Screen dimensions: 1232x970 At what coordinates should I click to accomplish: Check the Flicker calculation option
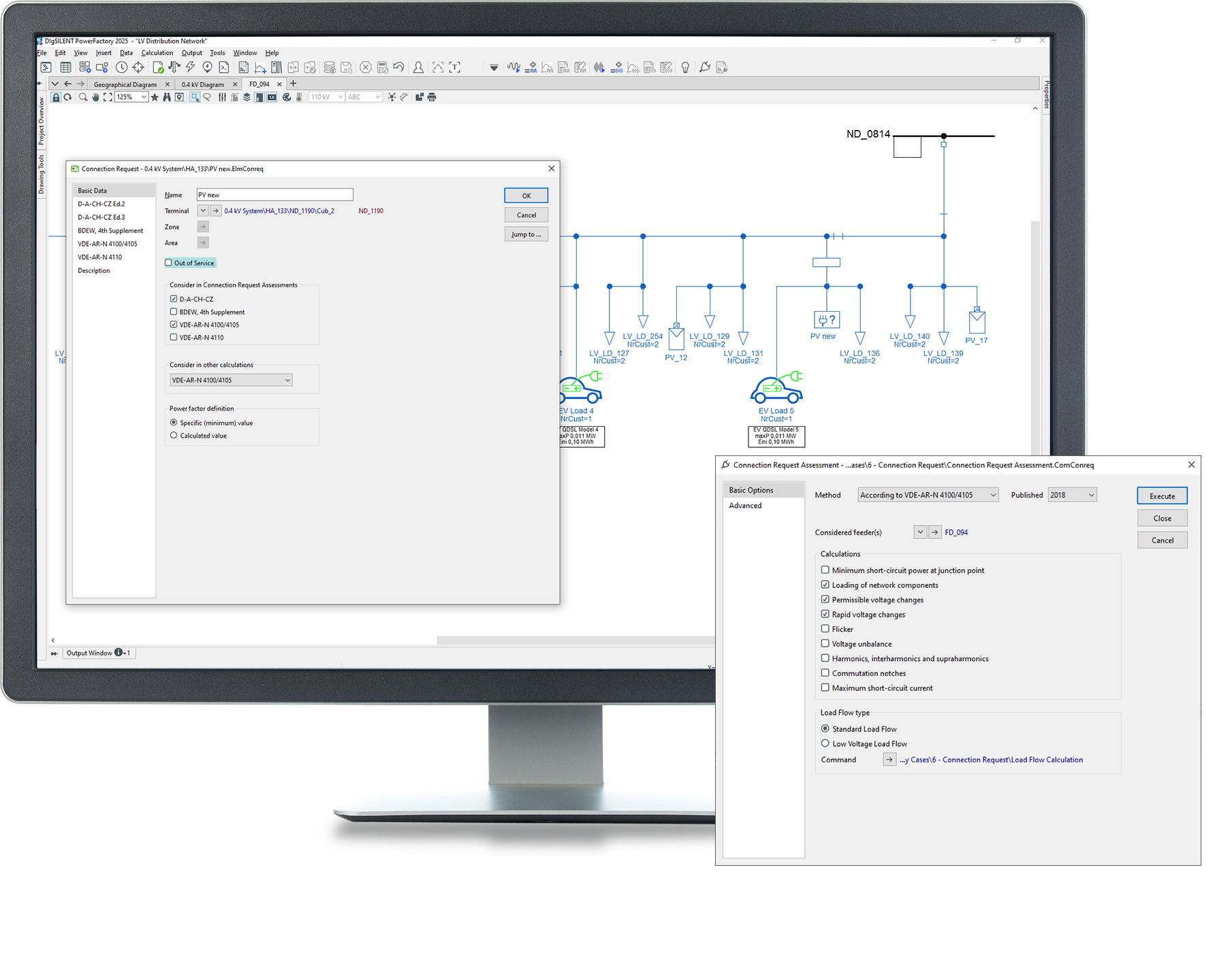[825, 629]
